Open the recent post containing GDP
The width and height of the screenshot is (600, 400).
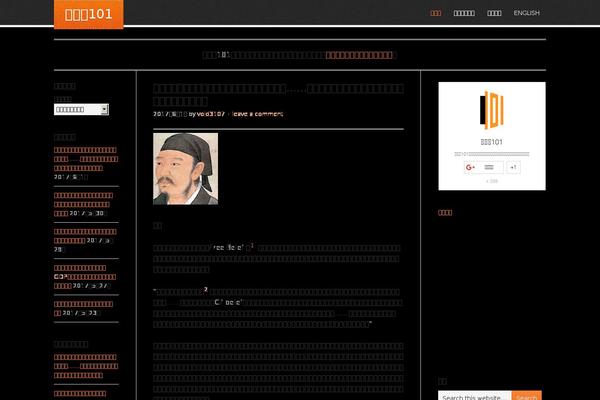[x=85, y=277]
